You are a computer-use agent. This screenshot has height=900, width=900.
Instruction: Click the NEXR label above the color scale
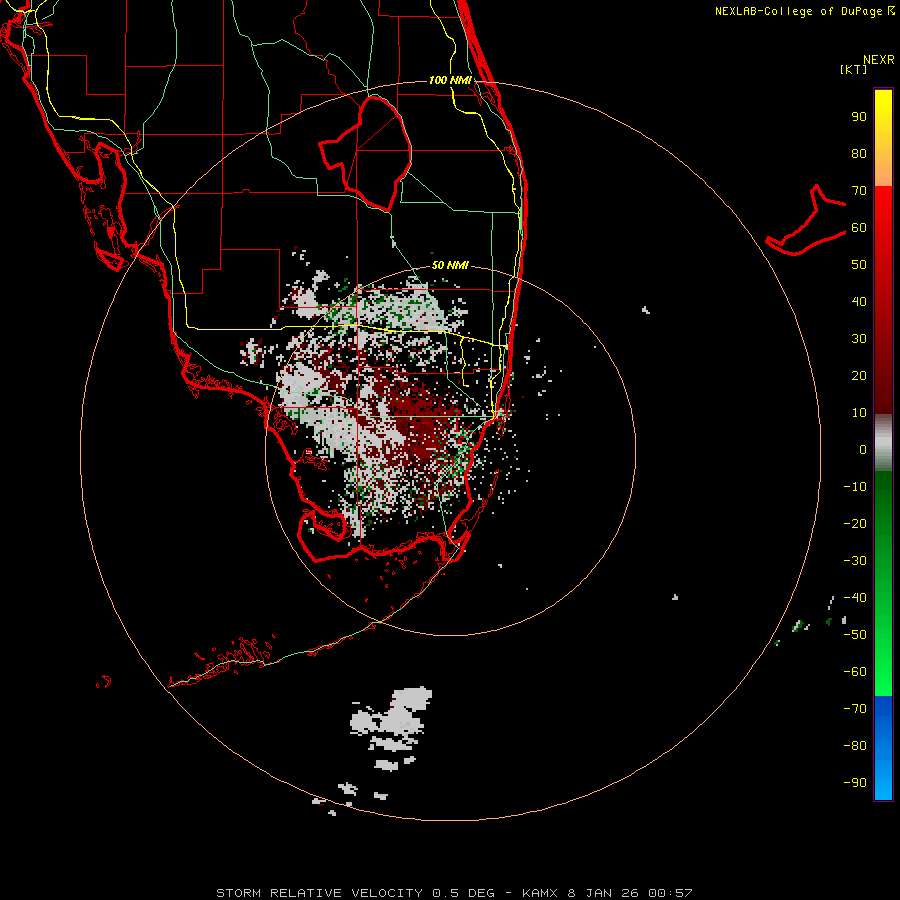pos(879,60)
